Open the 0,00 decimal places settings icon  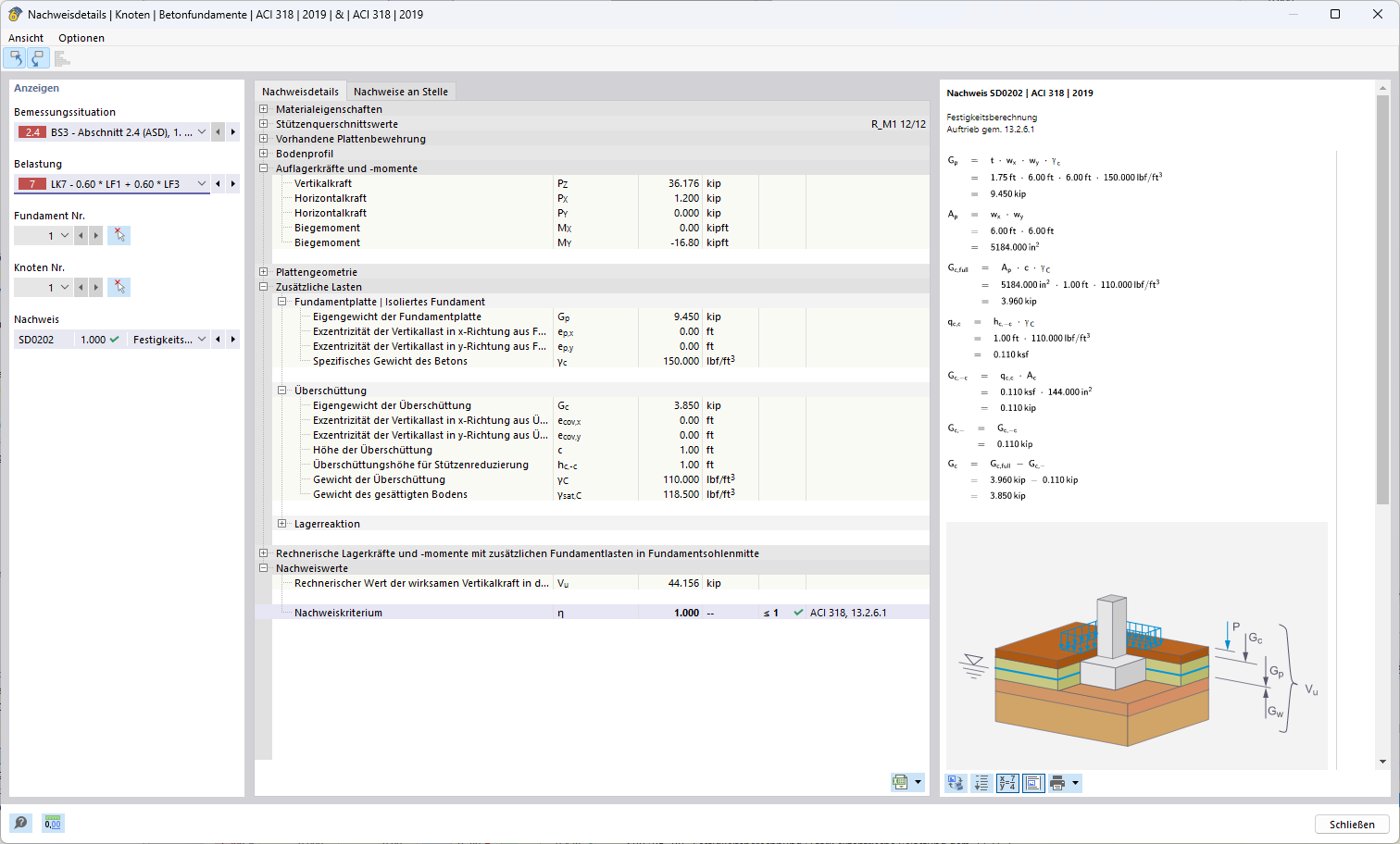point(53,823)
